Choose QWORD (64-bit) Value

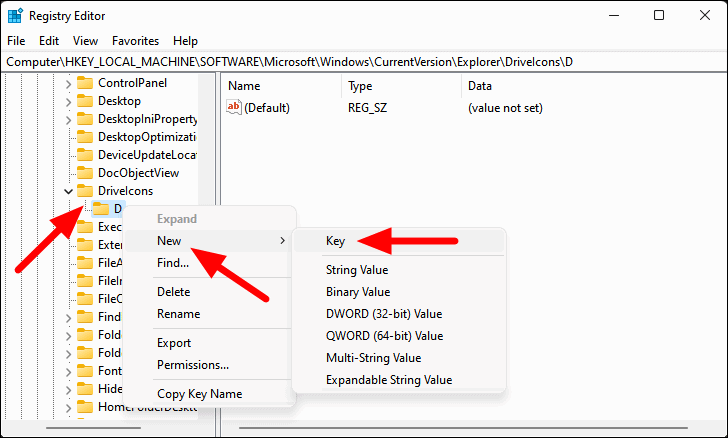(x=399, y=336)
